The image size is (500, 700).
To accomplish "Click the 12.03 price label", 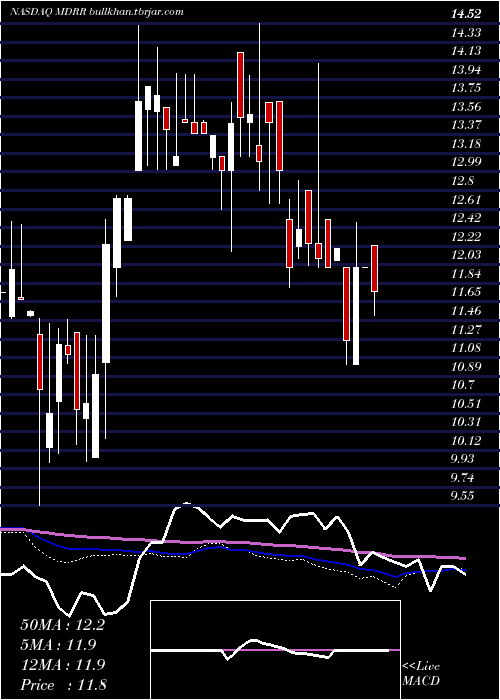I will [x=466, y=255].
